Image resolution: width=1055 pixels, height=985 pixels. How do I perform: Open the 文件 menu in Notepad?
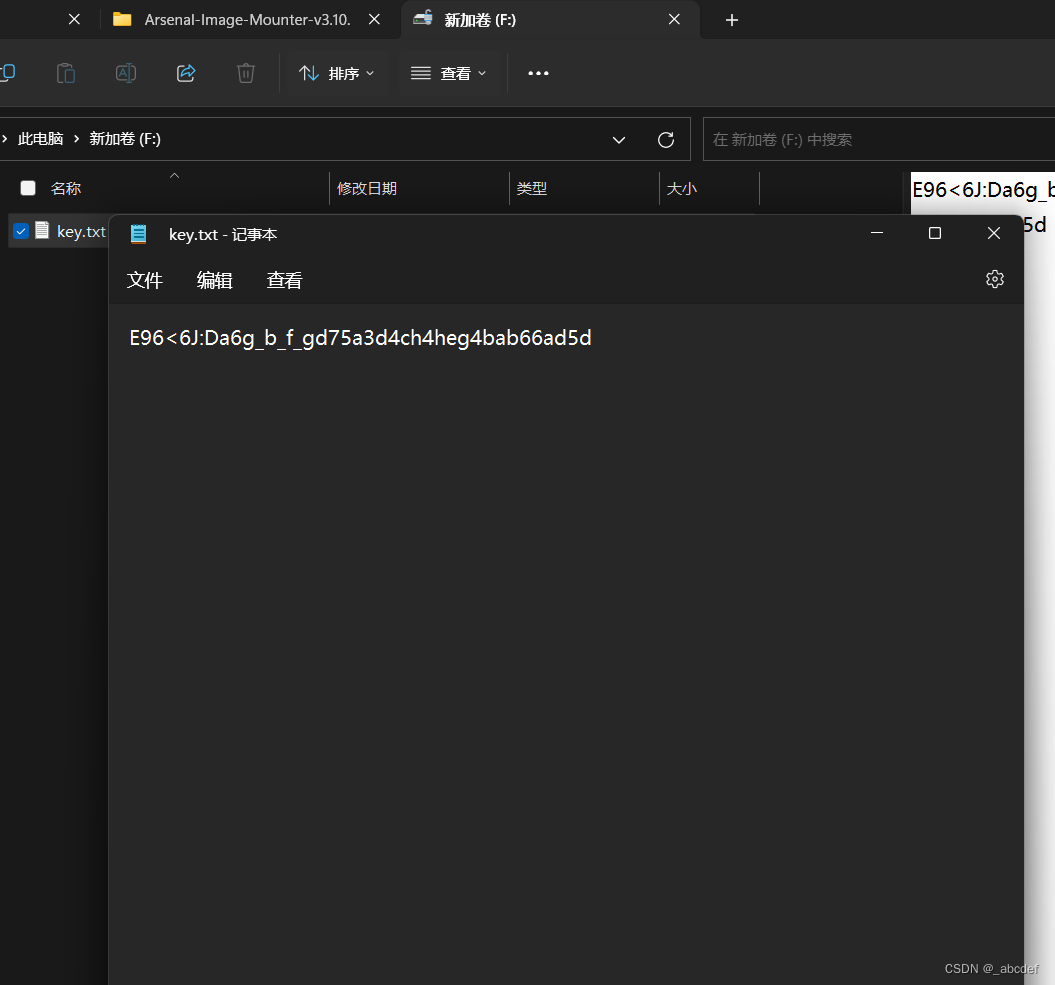(145, 280)
